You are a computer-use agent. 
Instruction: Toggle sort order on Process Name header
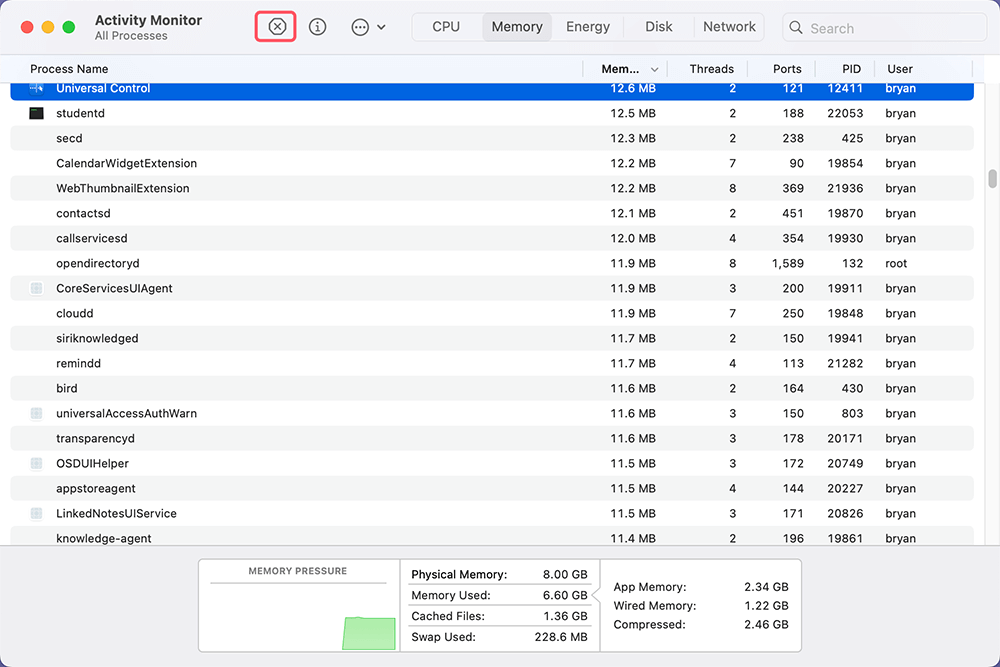(x=69, y=68)
